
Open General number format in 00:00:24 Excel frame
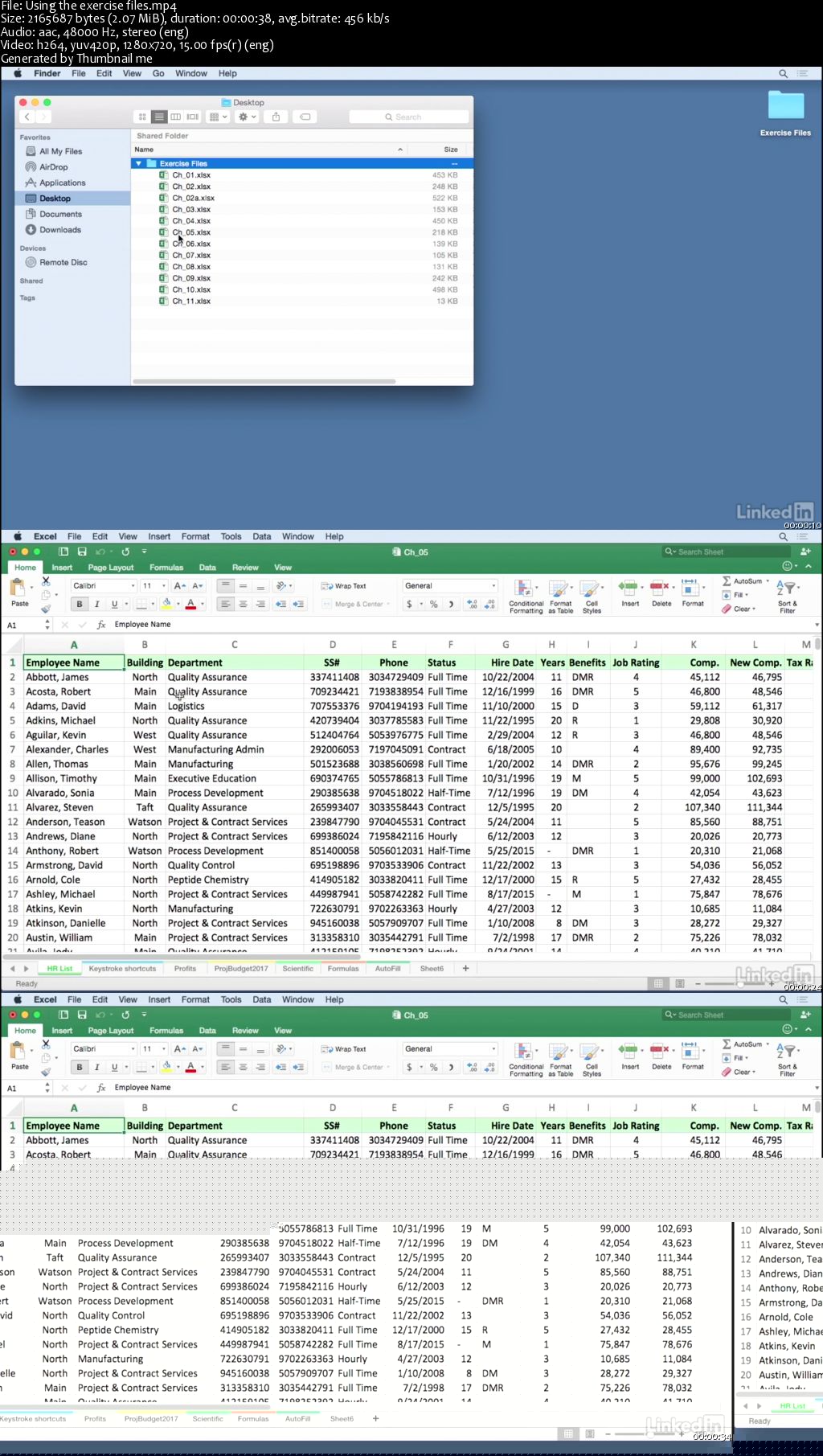coord(450,585)
